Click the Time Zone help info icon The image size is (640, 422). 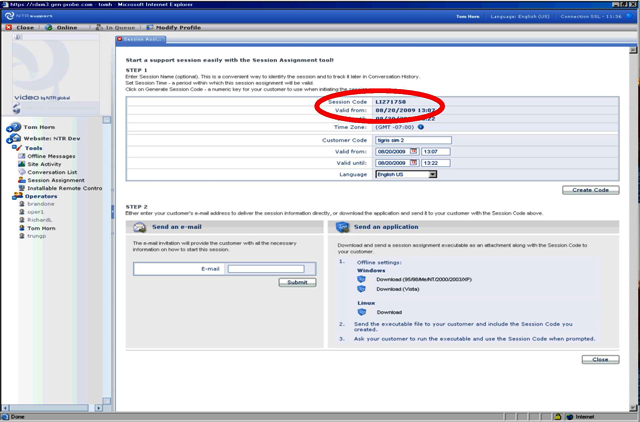(421, 127)
